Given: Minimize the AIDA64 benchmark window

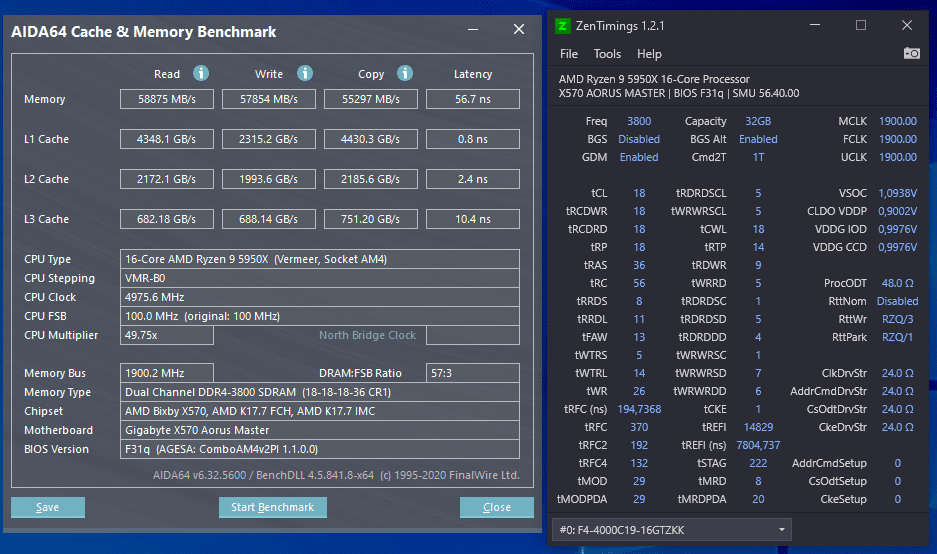Looking at the screenshot, I should (473, 29).
